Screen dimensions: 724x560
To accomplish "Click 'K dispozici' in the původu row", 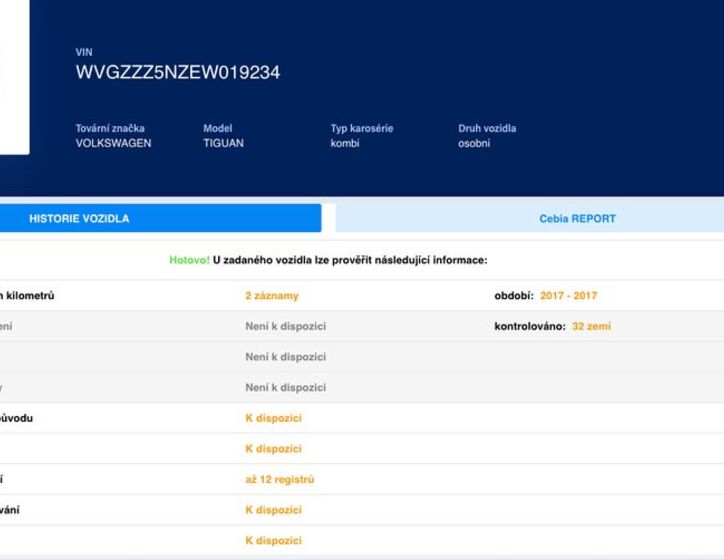I will [x=273, y=418].
